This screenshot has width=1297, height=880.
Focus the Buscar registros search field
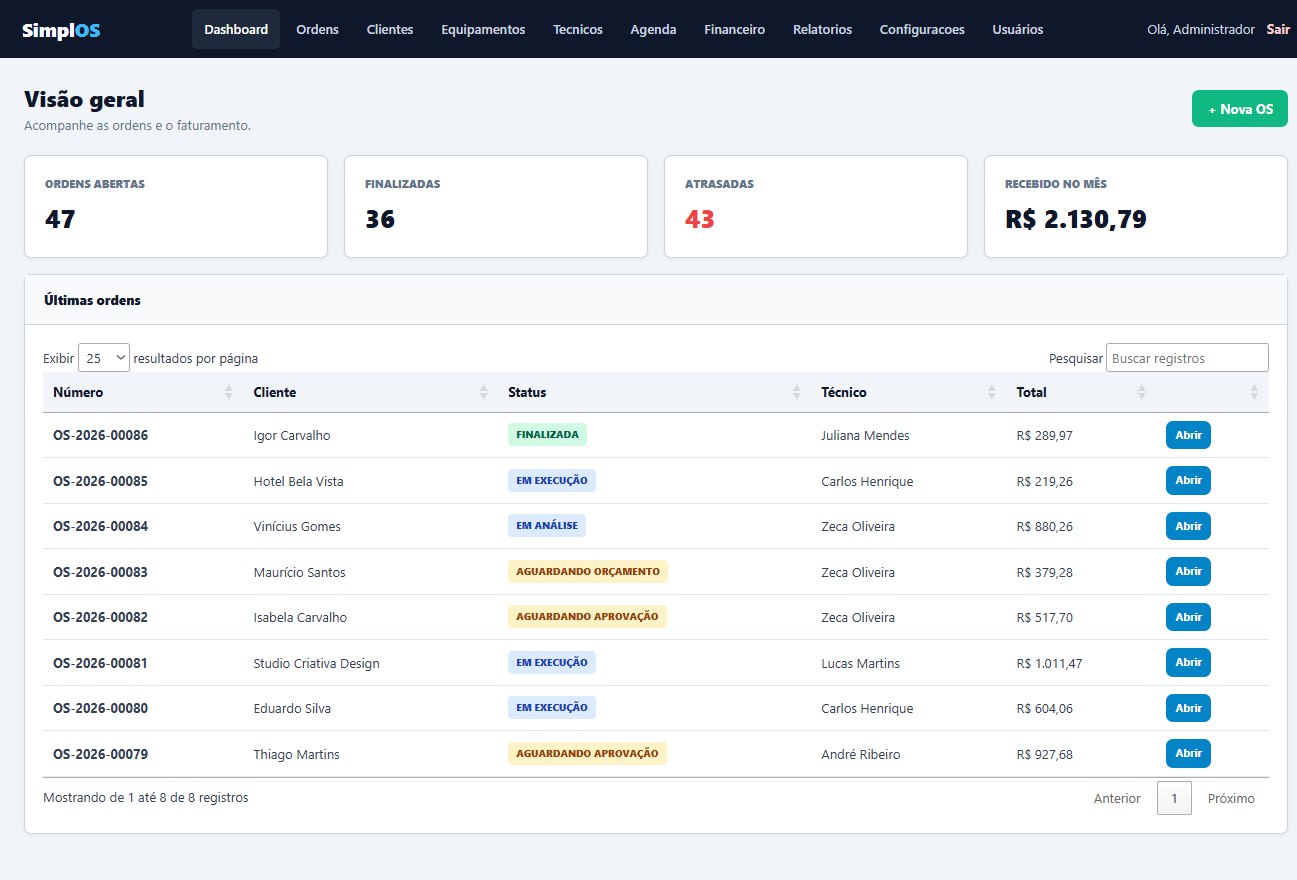coord(1187,358)
